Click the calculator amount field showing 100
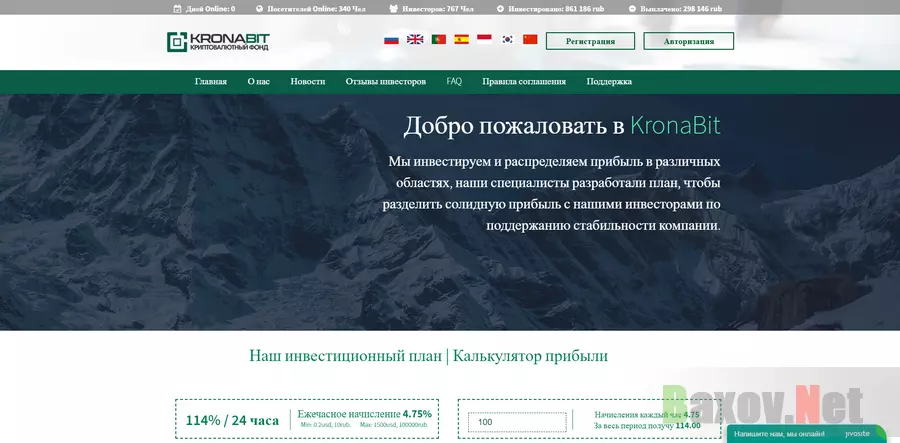This screenshot has width=900, height=443. pos(517,422)
